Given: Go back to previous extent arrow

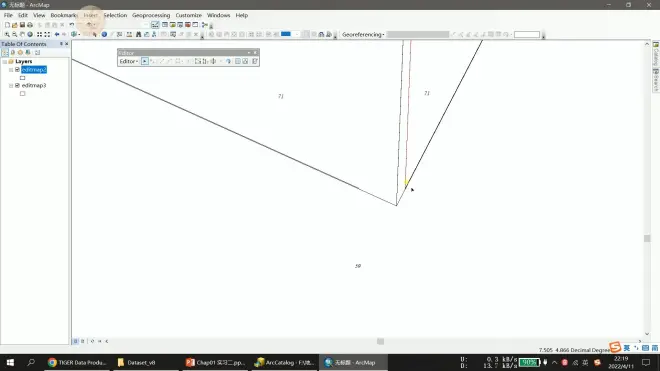Looking at the screenshot, I should (x=57, y=35).
